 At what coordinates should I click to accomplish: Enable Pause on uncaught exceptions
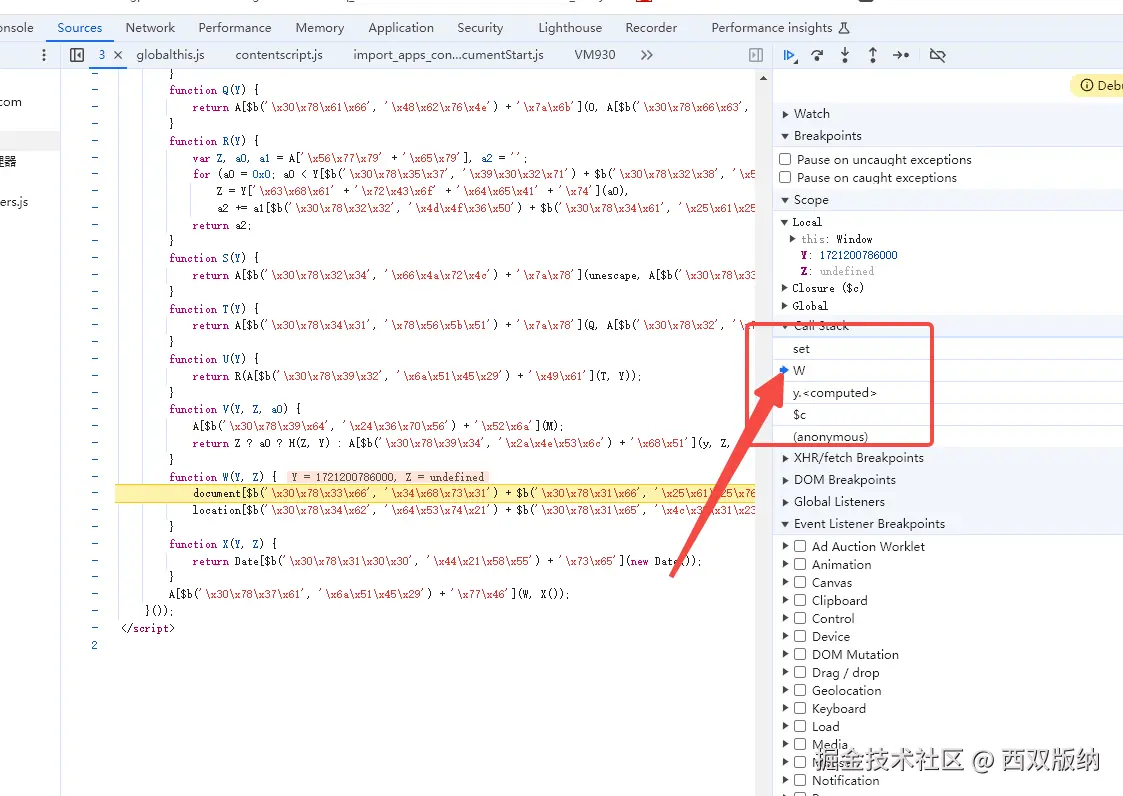pos(785,159)
